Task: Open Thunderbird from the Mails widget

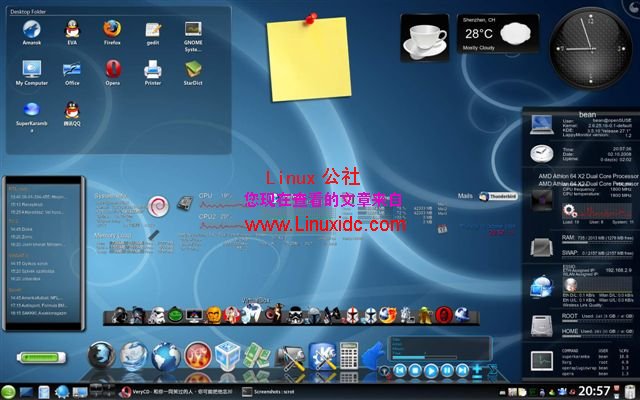Action: 498,196
